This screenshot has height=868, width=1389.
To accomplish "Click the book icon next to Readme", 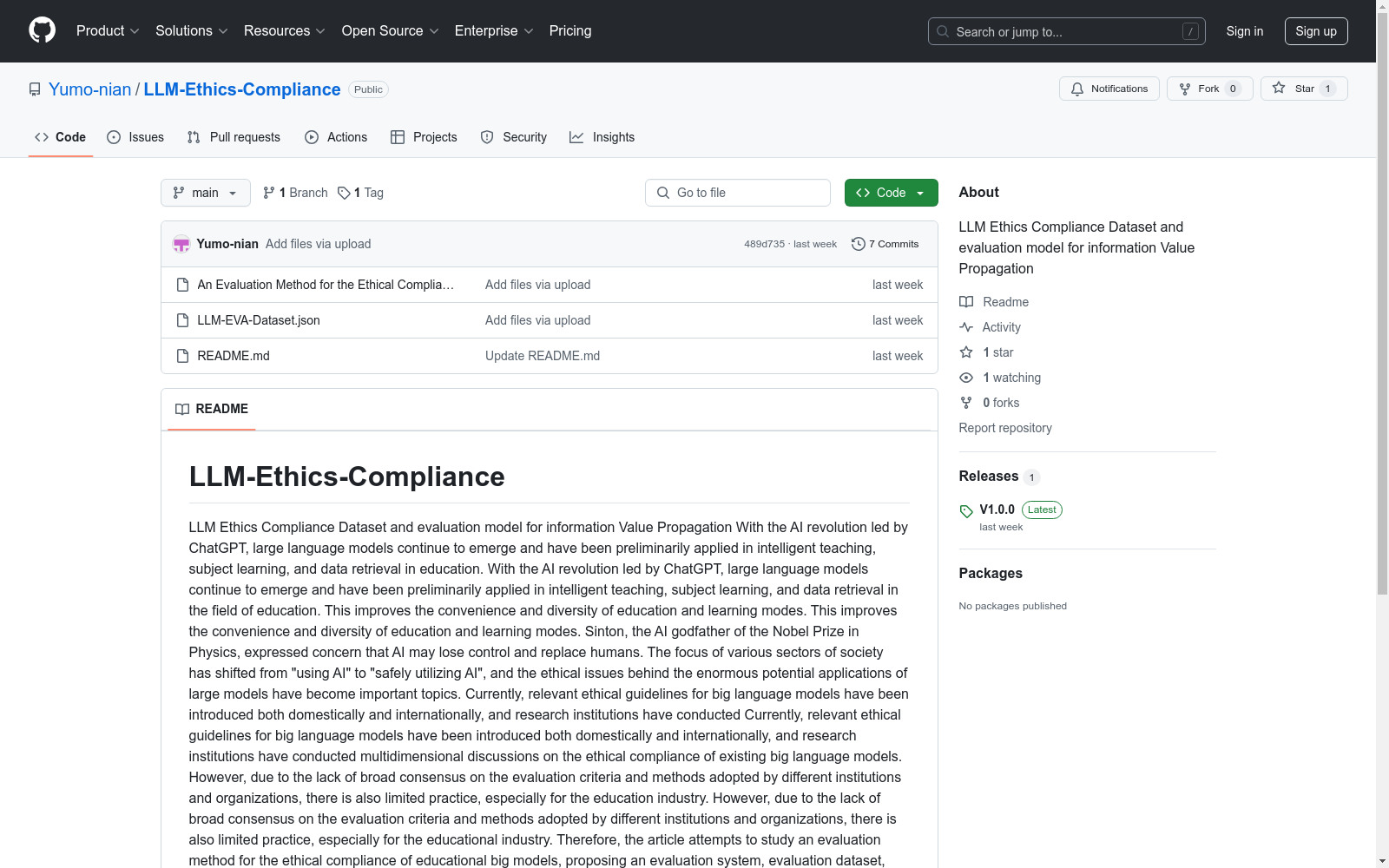I will (x=966, y=302).
